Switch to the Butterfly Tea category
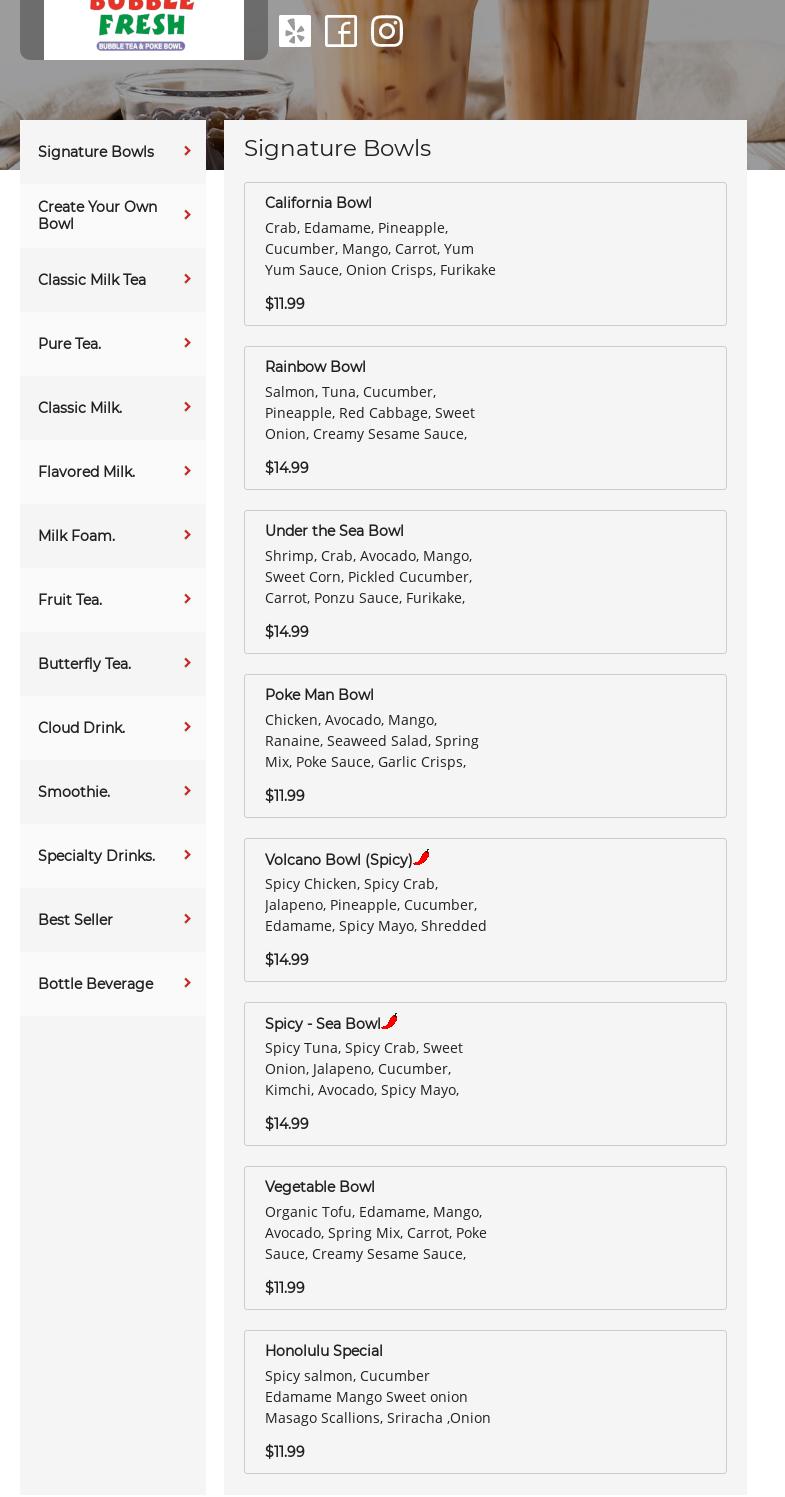785x1497 pixels. (84, 664)
